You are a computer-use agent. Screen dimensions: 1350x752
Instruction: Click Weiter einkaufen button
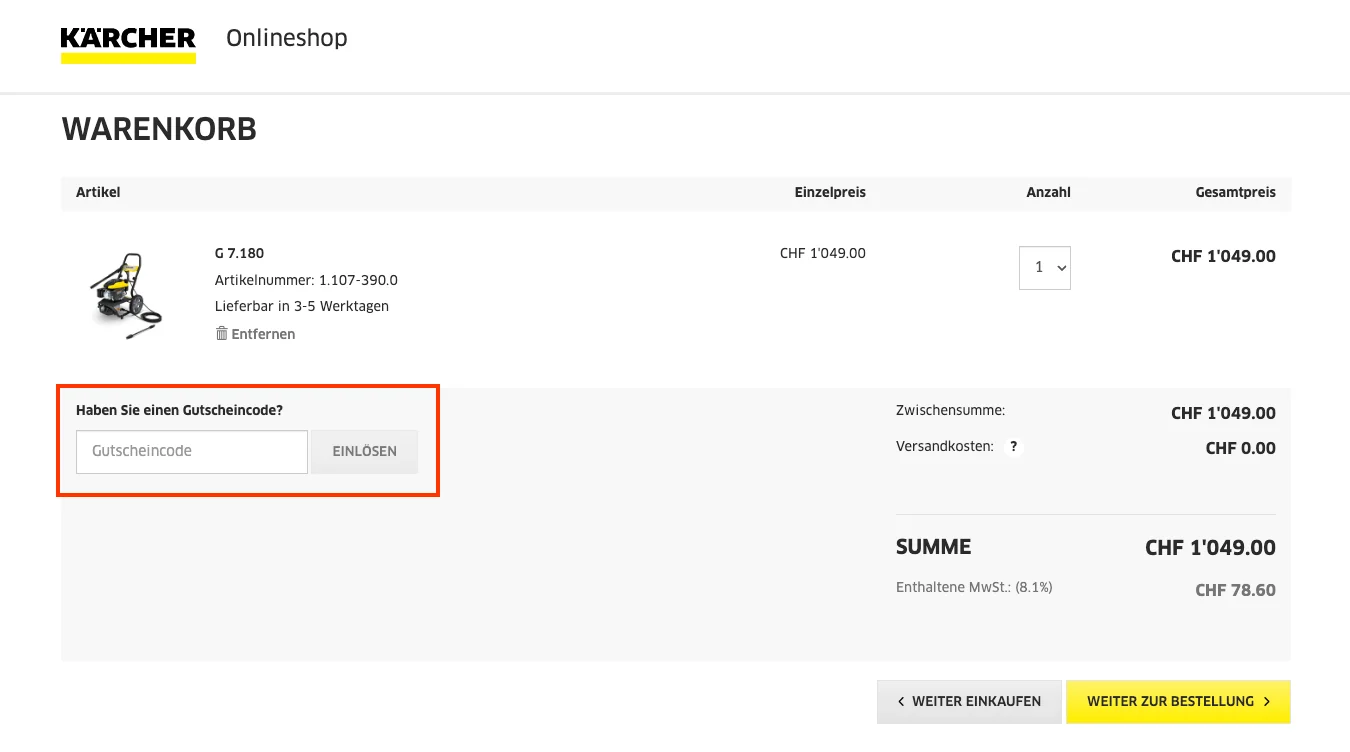969,702
